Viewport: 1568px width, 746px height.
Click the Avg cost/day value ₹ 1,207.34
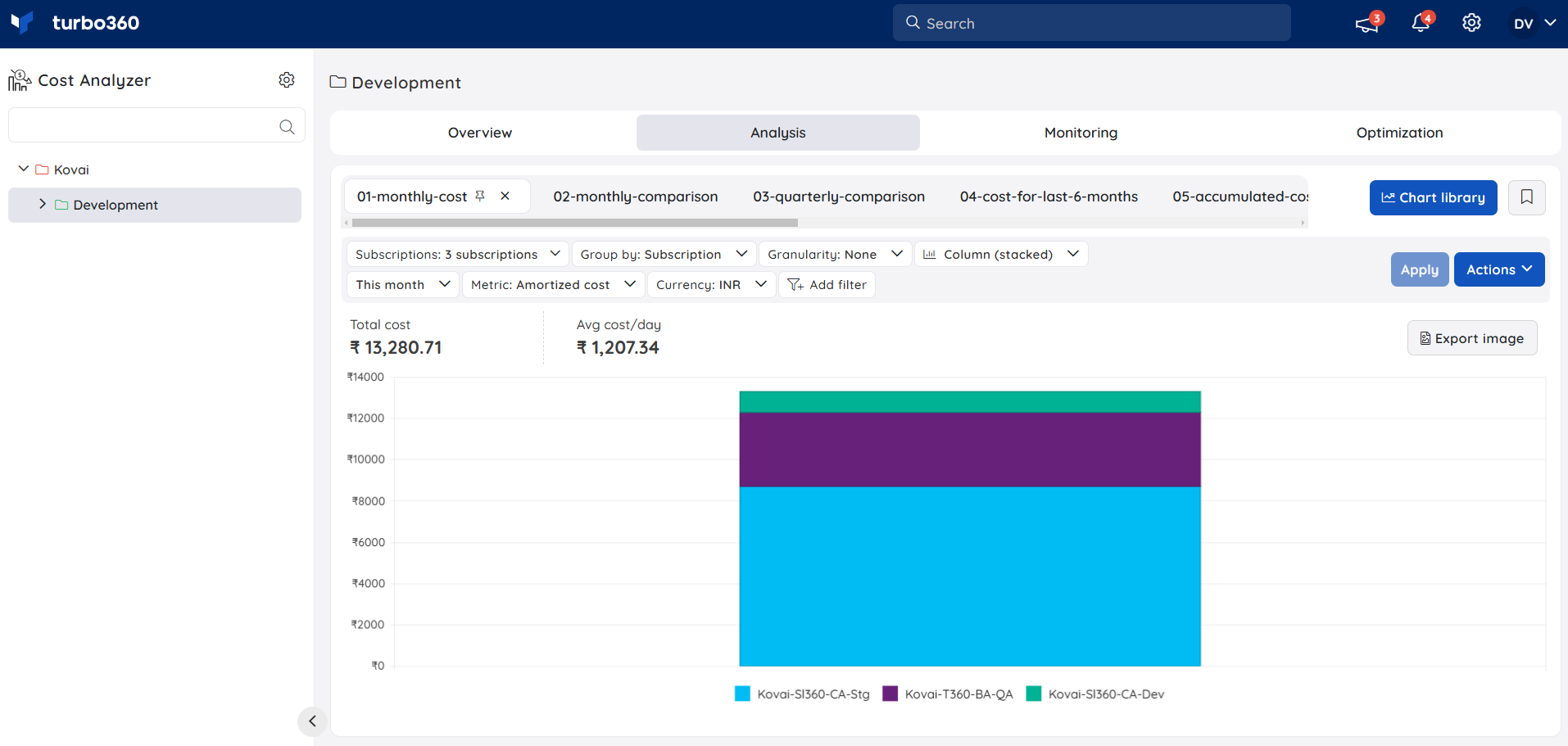point(618,347)
